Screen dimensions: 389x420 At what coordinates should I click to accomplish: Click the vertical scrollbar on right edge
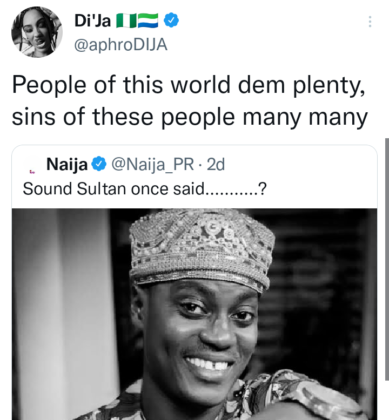(x=387, y=259)
